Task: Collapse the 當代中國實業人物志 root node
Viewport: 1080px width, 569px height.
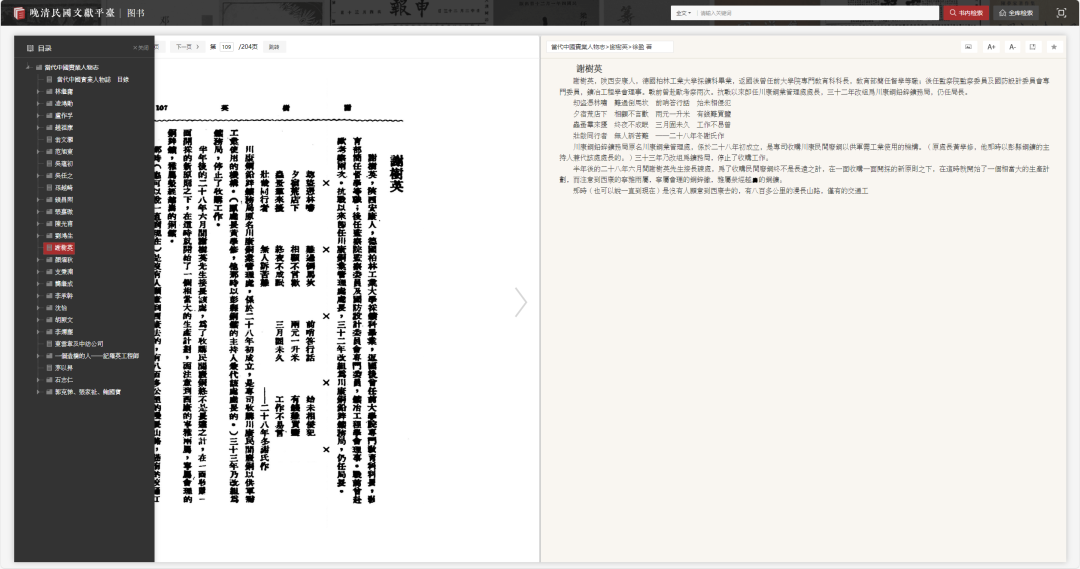Action: click(x=27, y=67)
